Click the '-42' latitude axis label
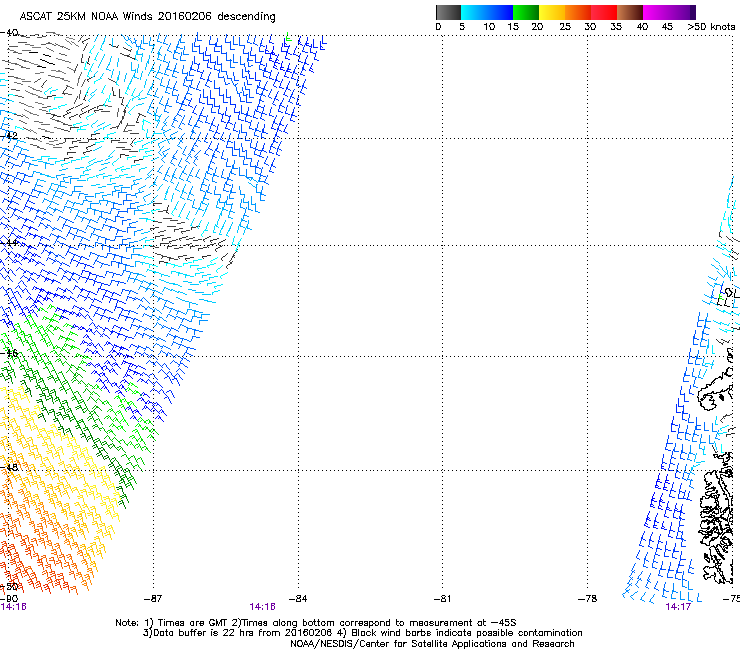 pos(9,135)
